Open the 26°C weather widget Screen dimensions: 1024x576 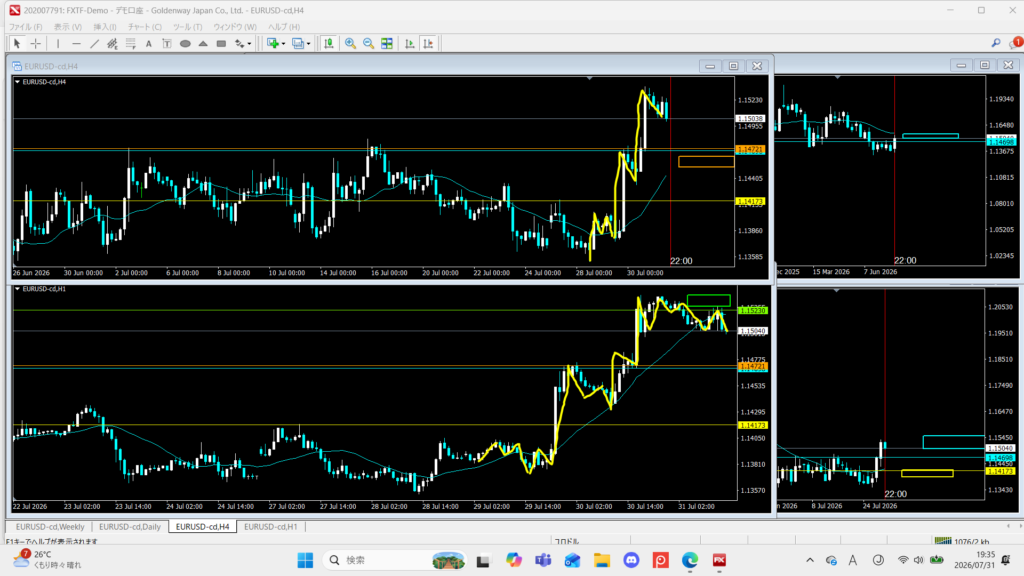coord(47,560)
